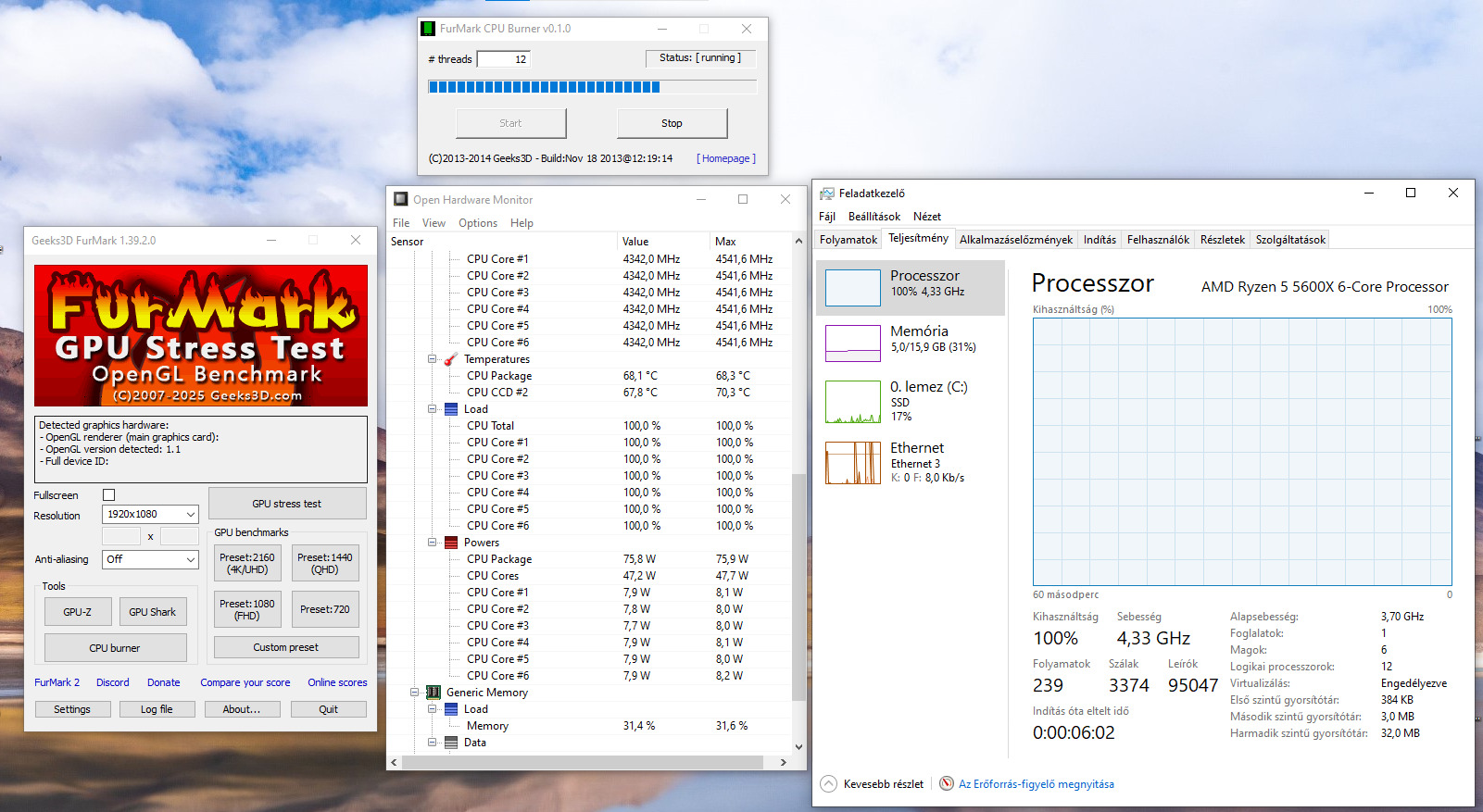
Task: Click the Kevesebb részlet chevron icon
Action: coord(829,784)
